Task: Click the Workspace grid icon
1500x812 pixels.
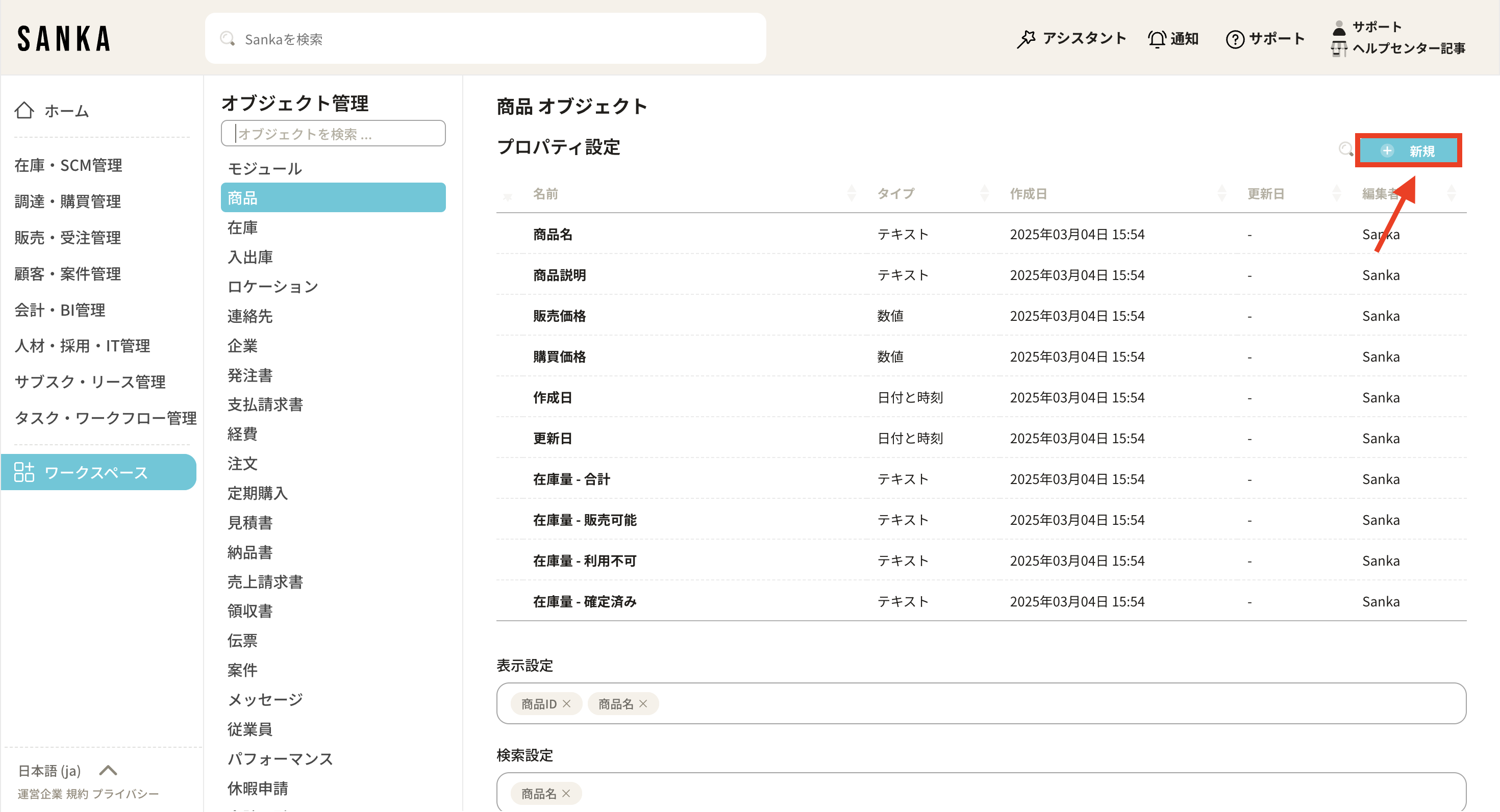Action: click(x=24, y=472)
